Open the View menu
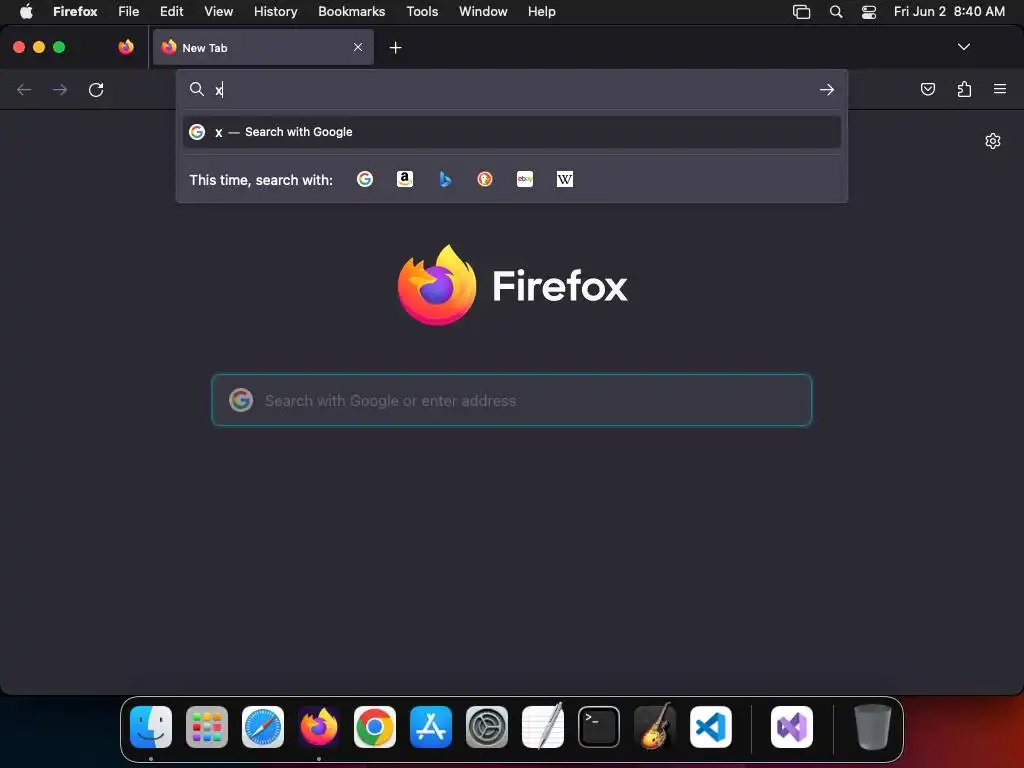The width and height of the screenshot is (1024, 768). tap(218, 11)
